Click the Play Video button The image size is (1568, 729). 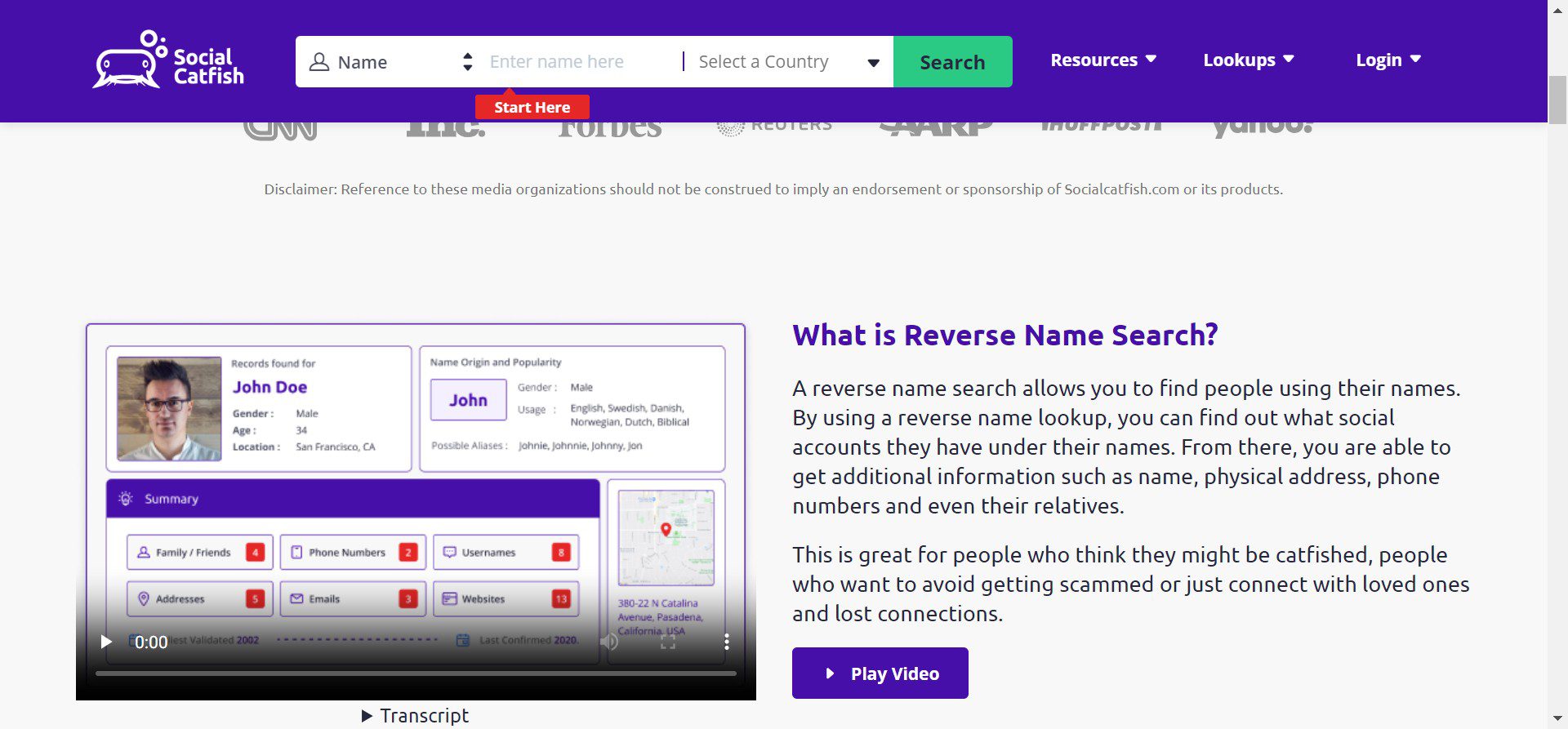tap(880, 673)
